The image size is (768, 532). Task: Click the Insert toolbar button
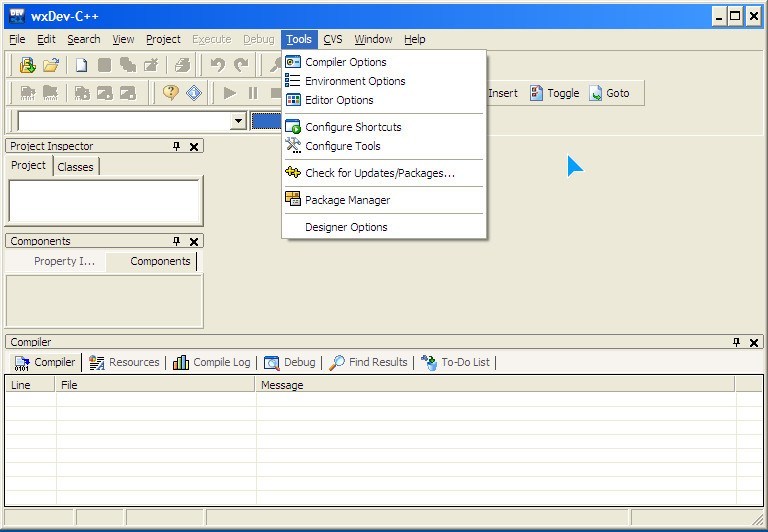[503, 93]
